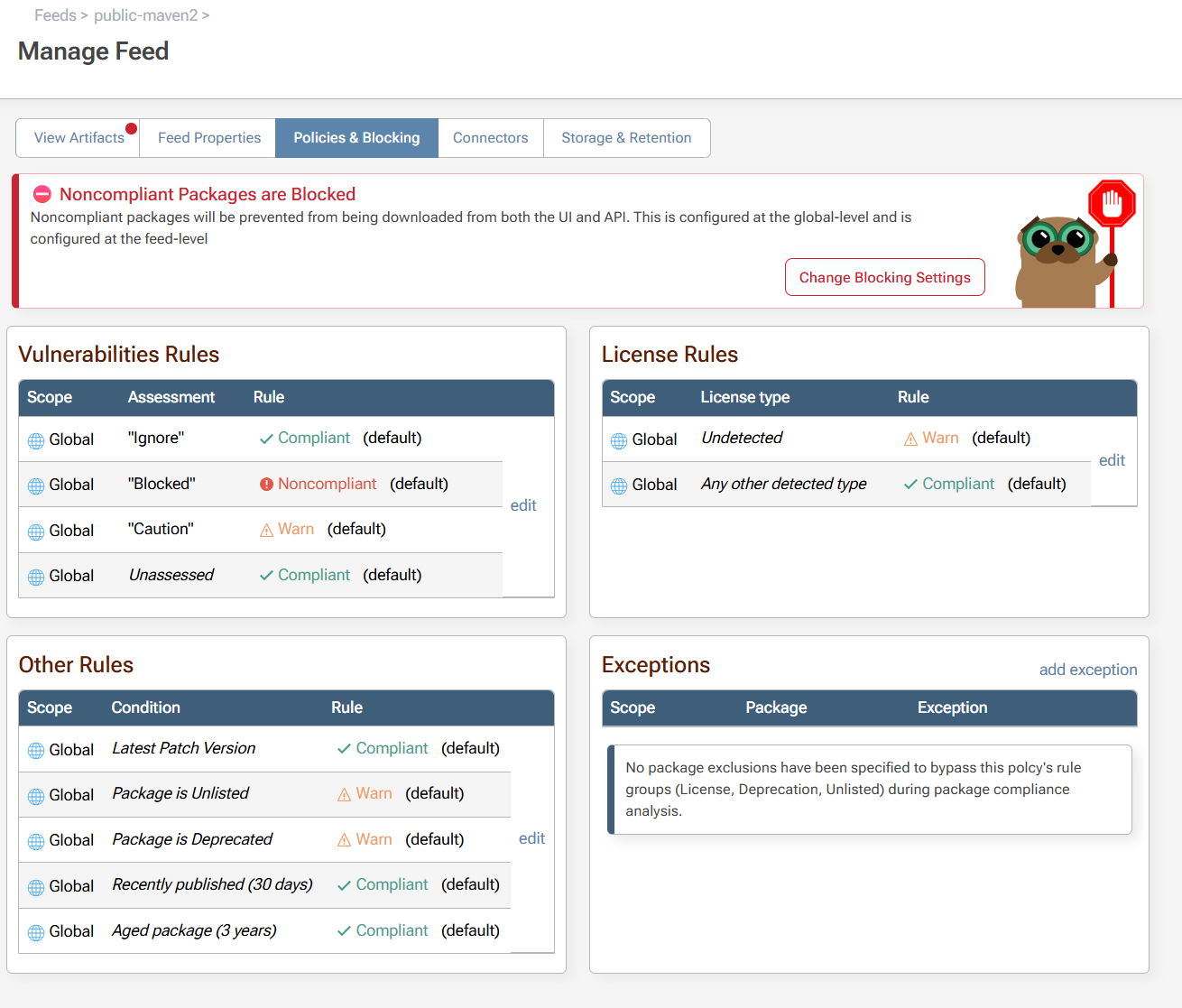1182x1008 pixels.
Task: Click edit link for Vulnerabilities Rules
Action: [523, 505]
